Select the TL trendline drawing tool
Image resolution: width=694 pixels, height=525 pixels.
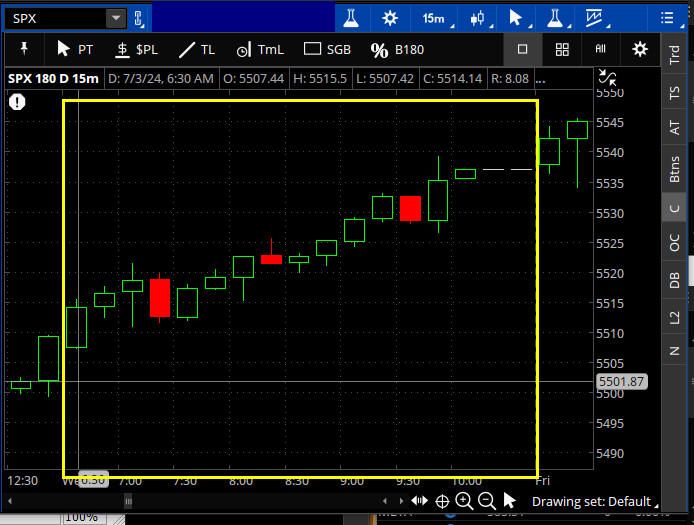196,49
